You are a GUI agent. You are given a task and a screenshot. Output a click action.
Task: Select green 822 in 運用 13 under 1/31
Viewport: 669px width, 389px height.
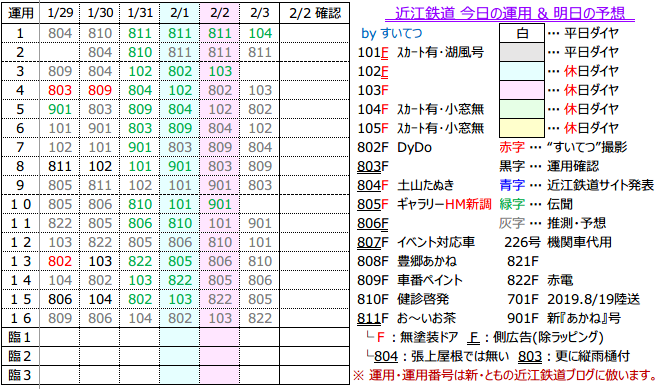(140, 261)
